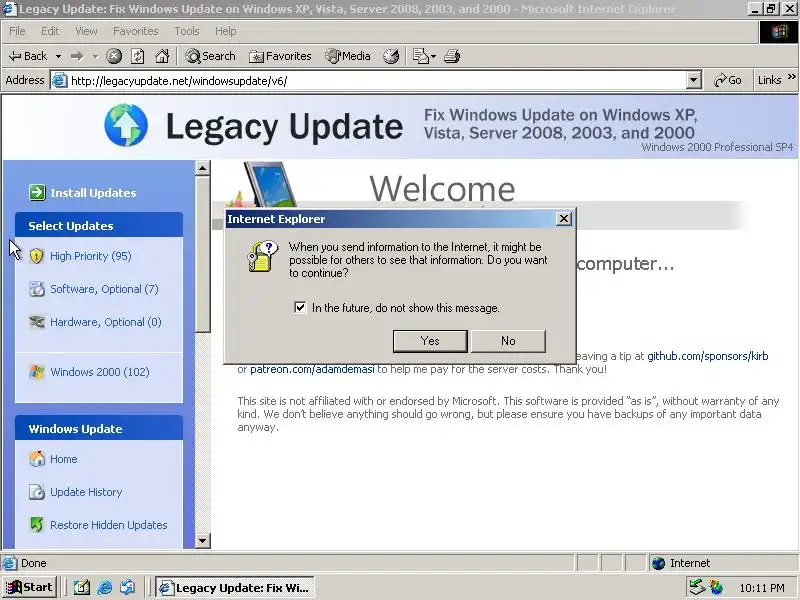Click the Forward arrow toolbar button

(x=77, y=56)
